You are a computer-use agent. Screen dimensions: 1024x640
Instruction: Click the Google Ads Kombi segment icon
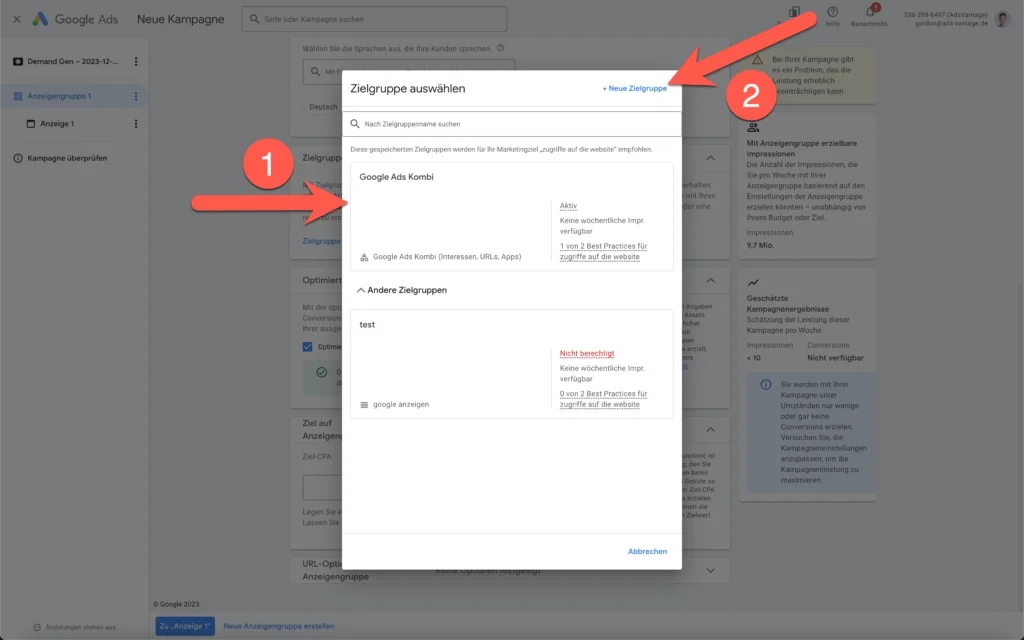(364, 257)
